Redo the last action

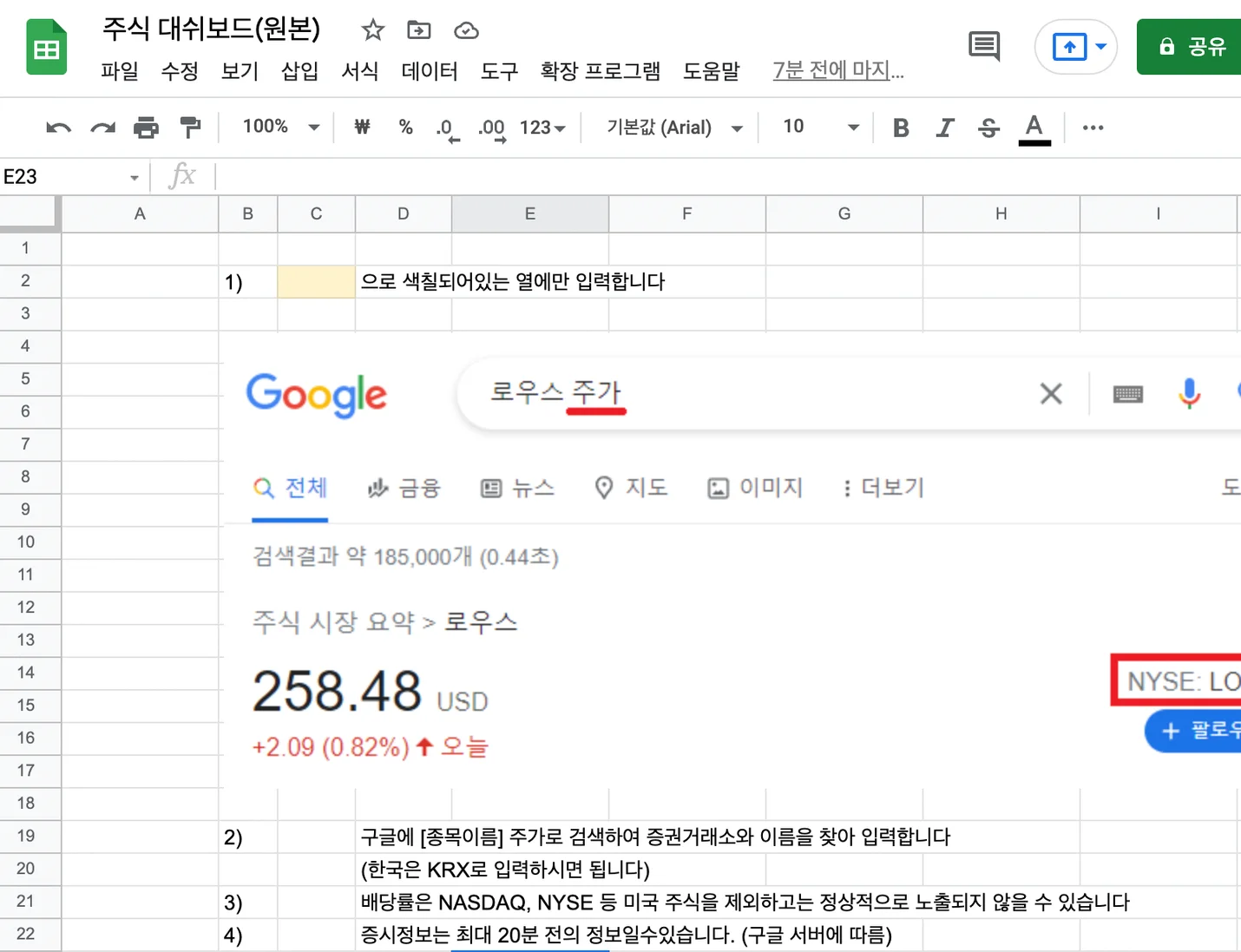click(102, 128)
